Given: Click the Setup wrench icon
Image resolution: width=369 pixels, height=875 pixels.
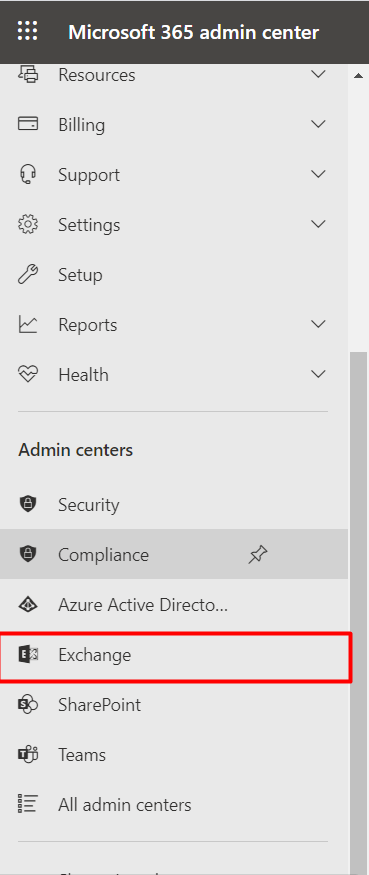Looking at the screenshot, I should pyautogui.click(x=28, y=275).
